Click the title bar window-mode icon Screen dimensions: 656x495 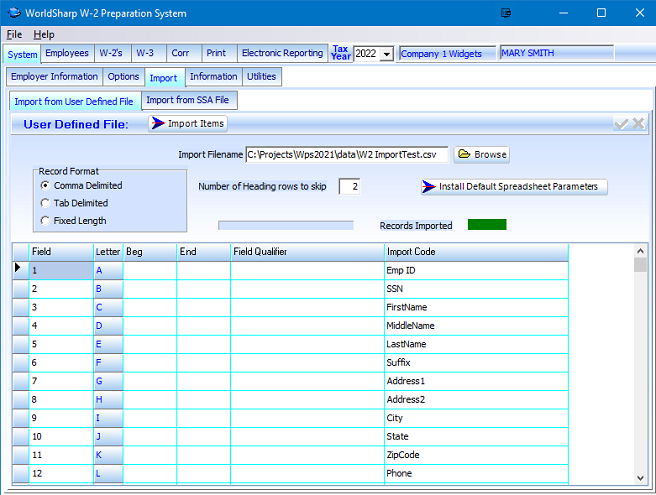pyautogui.click(x=507, y=13)
